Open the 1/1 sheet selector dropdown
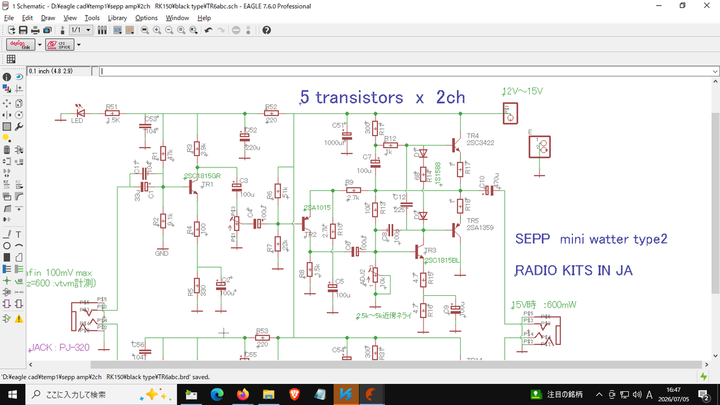720x405 pixels. point(81,30)
